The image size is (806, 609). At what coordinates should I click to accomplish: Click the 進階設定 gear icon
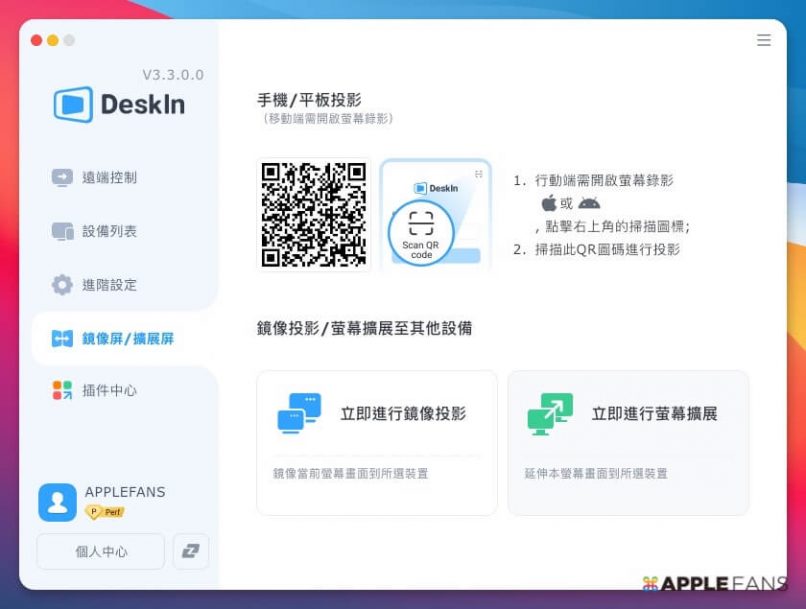[62, 285]
